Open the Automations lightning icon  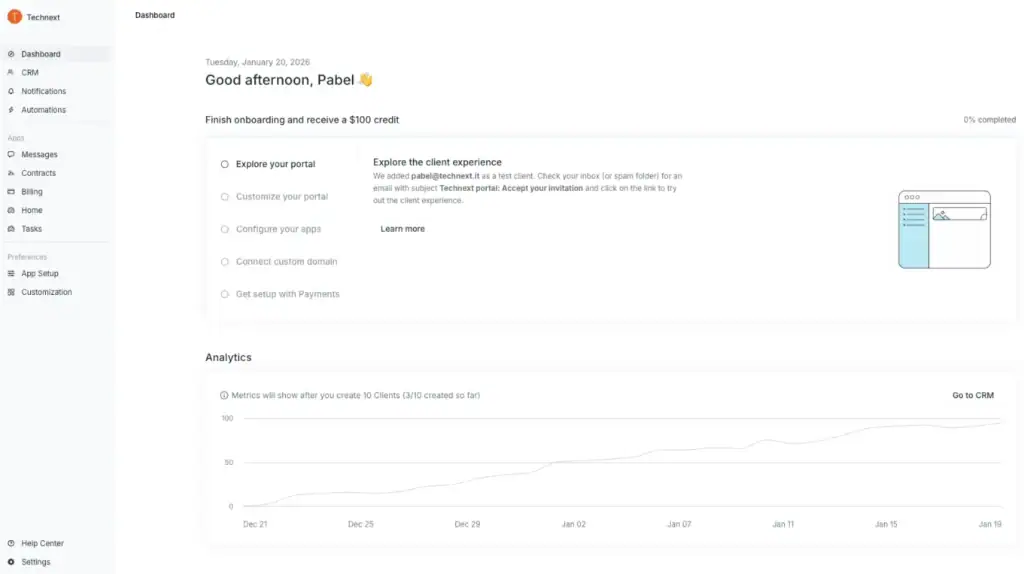point(11,110)
